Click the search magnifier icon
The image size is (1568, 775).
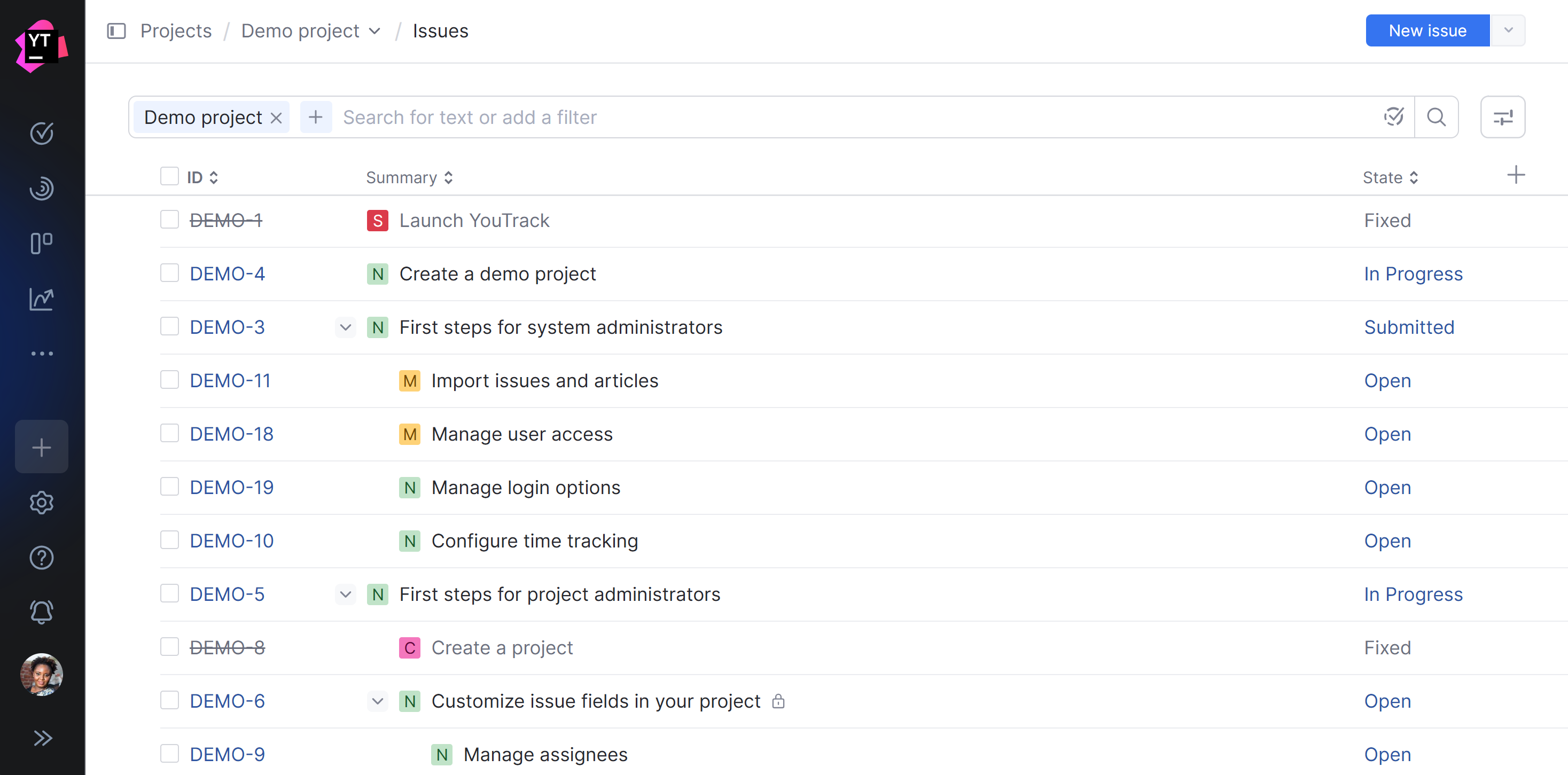click(x=1437, y=117)
